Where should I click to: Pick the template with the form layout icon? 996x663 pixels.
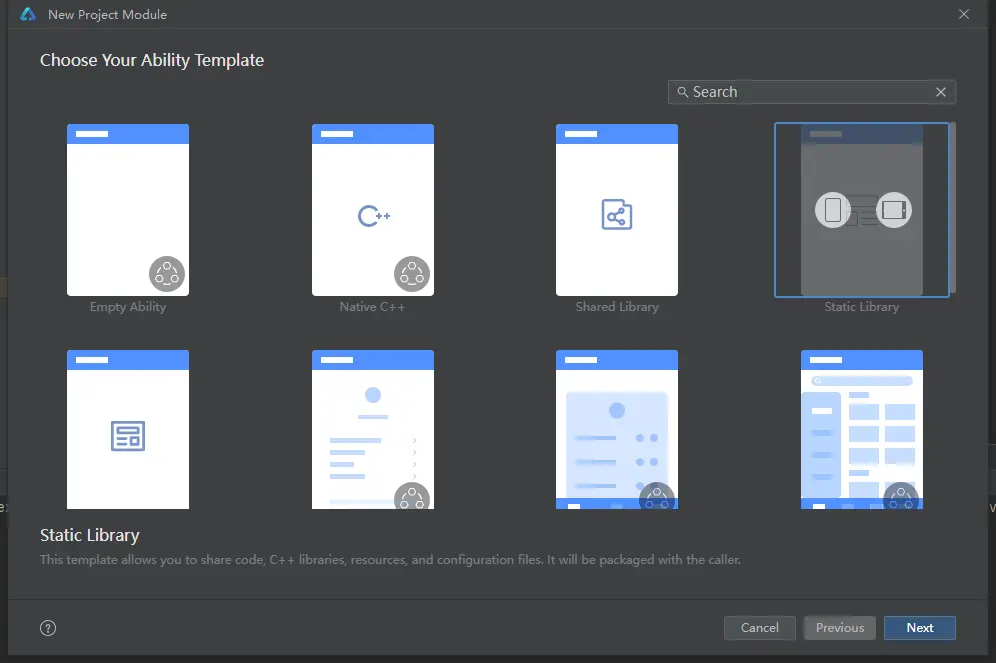tap(128, 429)
